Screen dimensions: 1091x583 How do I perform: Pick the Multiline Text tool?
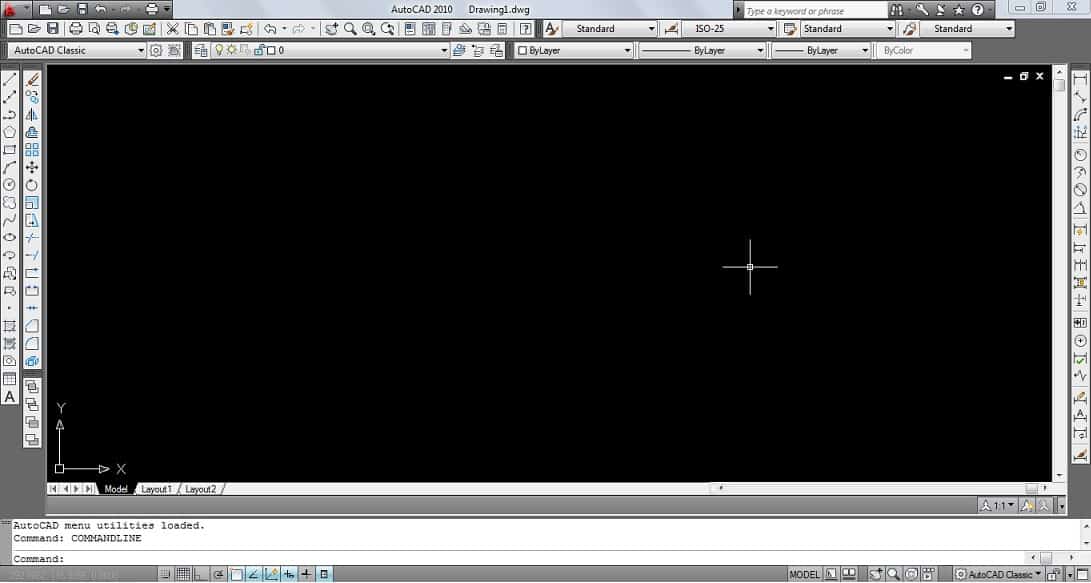(x=10, y=397)
